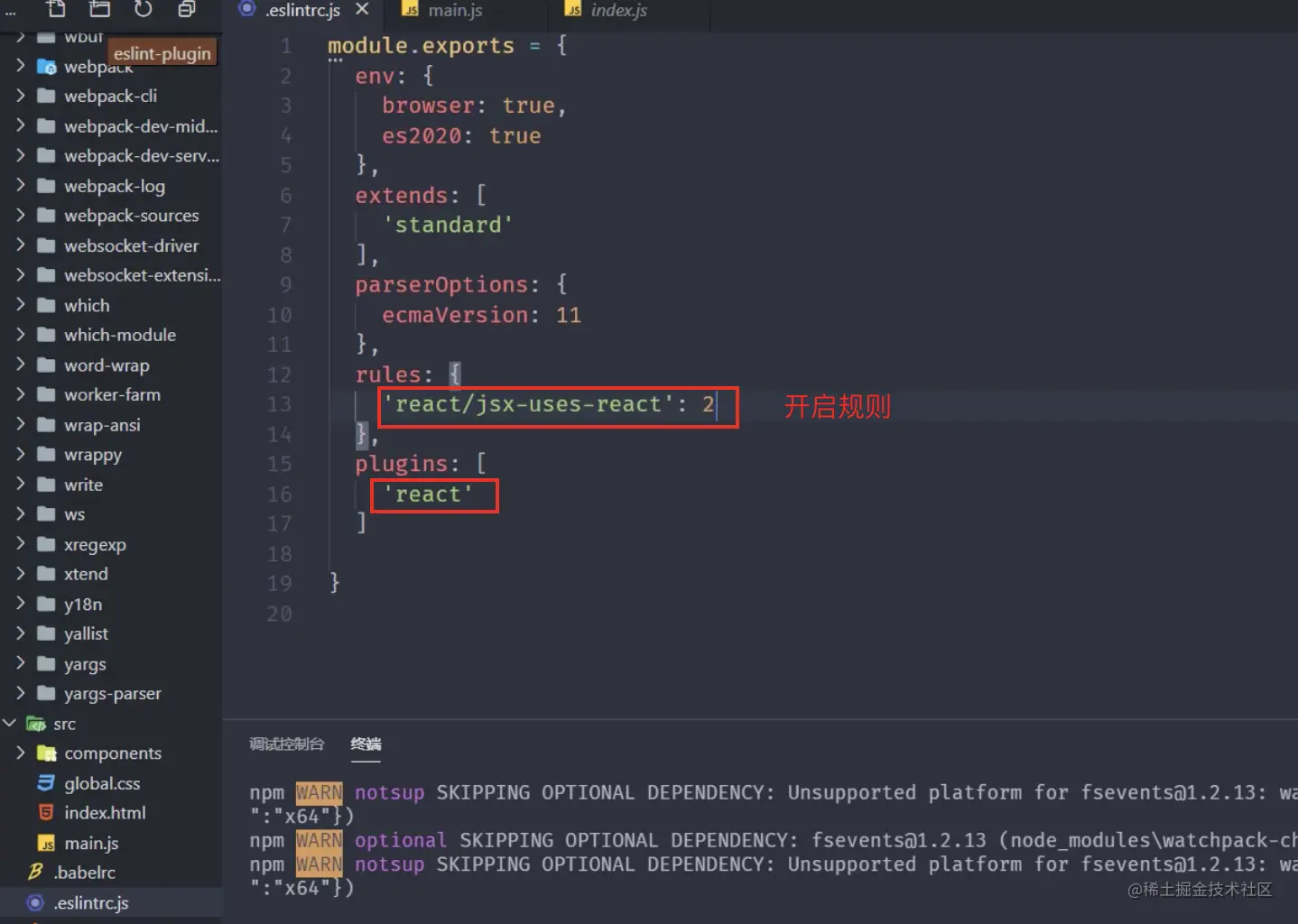Expand the websocket-driver folder chevron
The height and width of the screenshot is (924, 1298).
tap(20, 245)
